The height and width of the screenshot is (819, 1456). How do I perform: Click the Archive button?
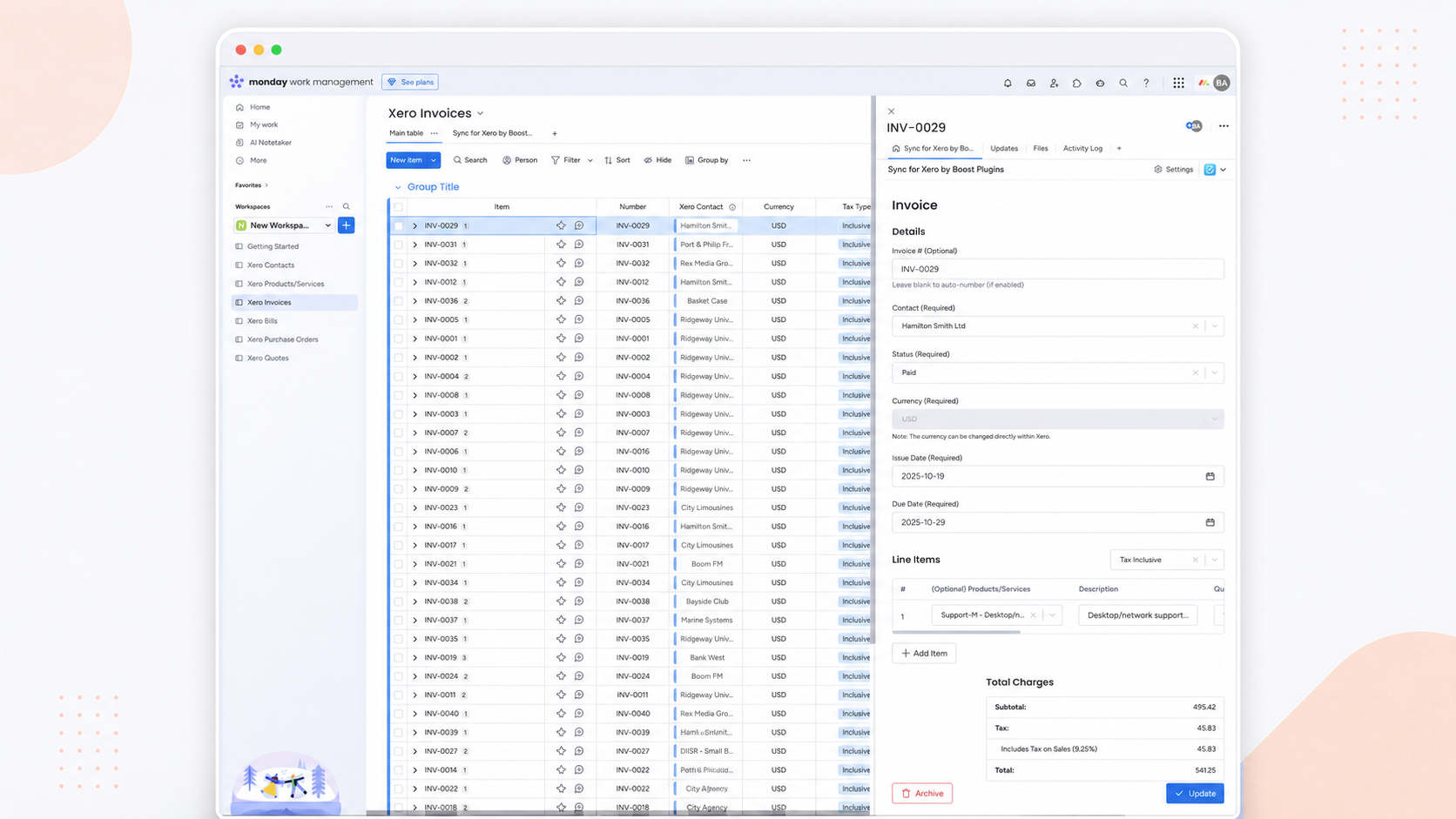pos(922,793)
